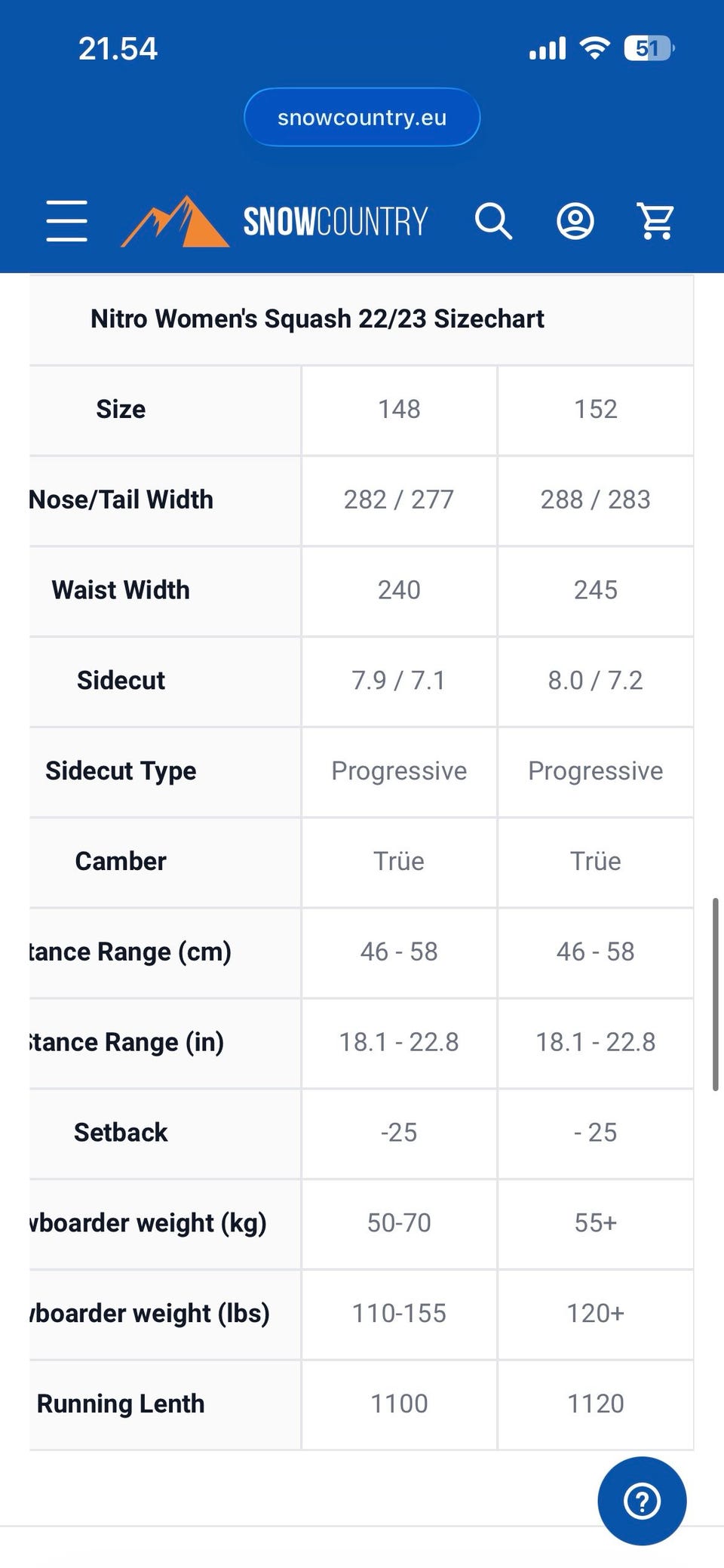
Task: Tap the battery level indicator
Action: tap(648, 49)
